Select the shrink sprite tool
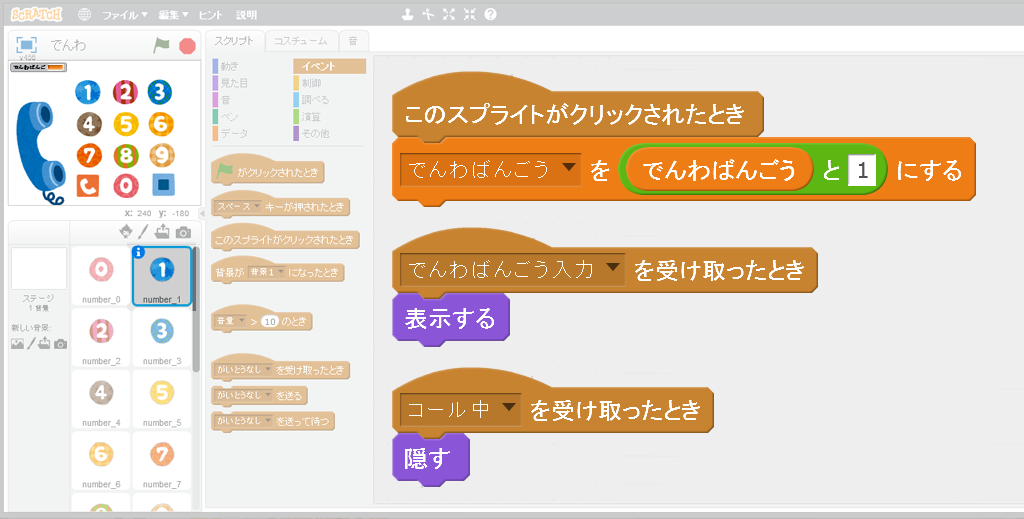 pyautogui.click(x=470, y=14)
